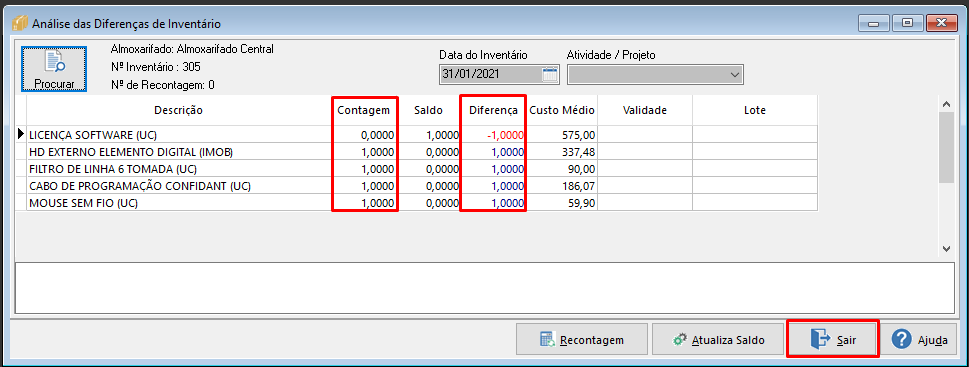The image size is (969, 367).
Task: Click the Sair exit button
Action: 832,339
